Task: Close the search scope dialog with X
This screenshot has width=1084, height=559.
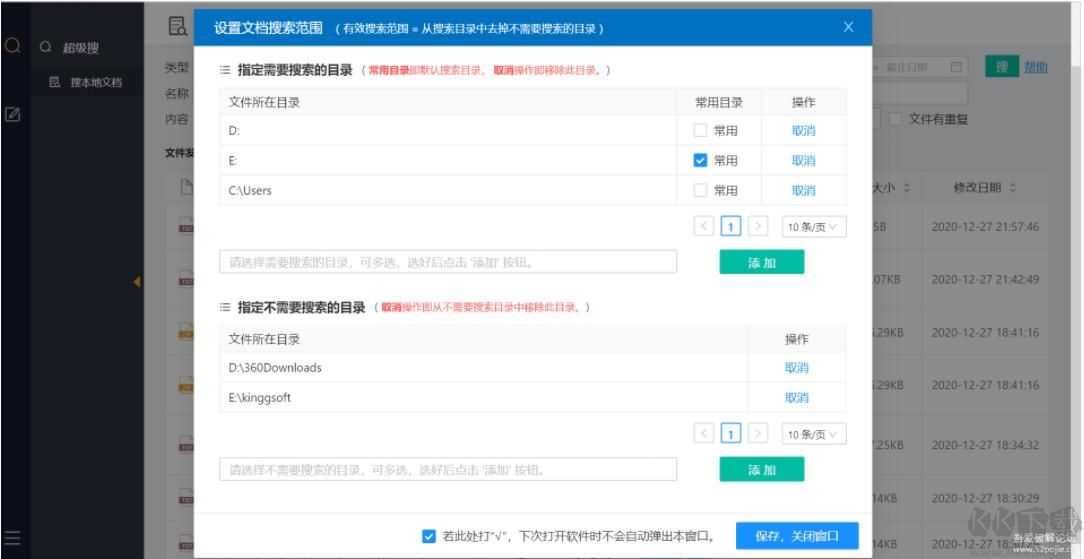Action: [848, 27]
